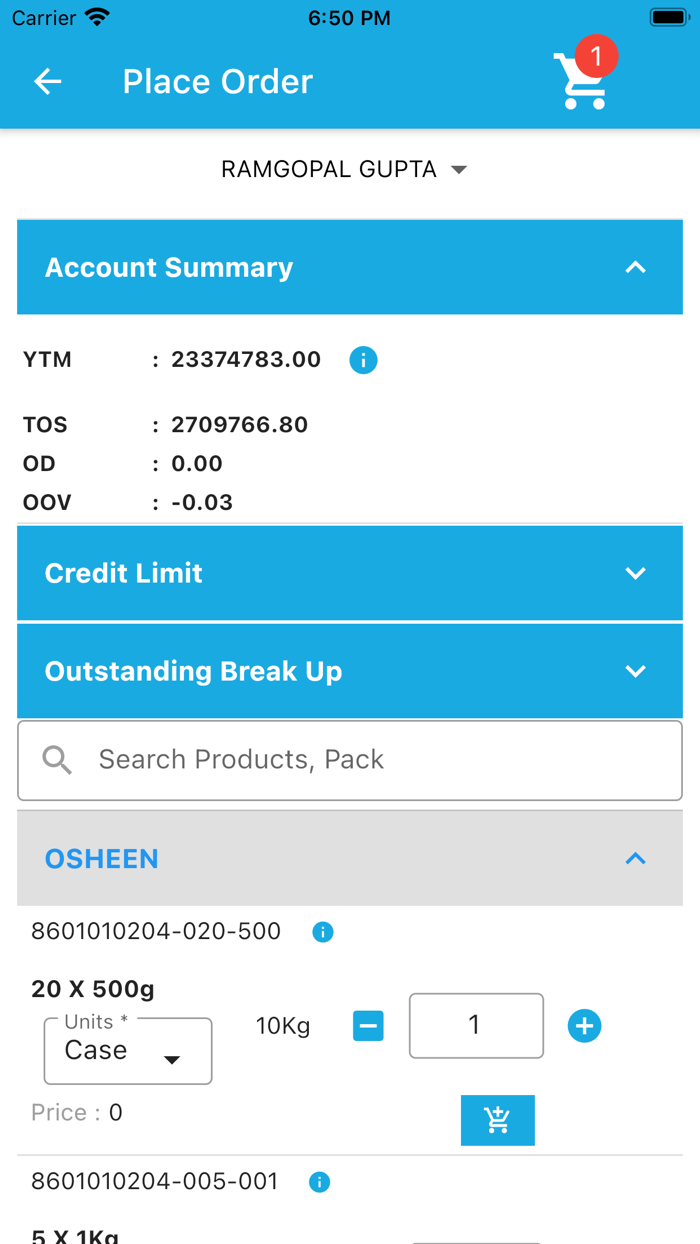Image resolution: width=700 pixels, height=1244 pixels.
Task: Open the RAMGOPAL GUPTA customer selector
Action: (x=346, y=169)
